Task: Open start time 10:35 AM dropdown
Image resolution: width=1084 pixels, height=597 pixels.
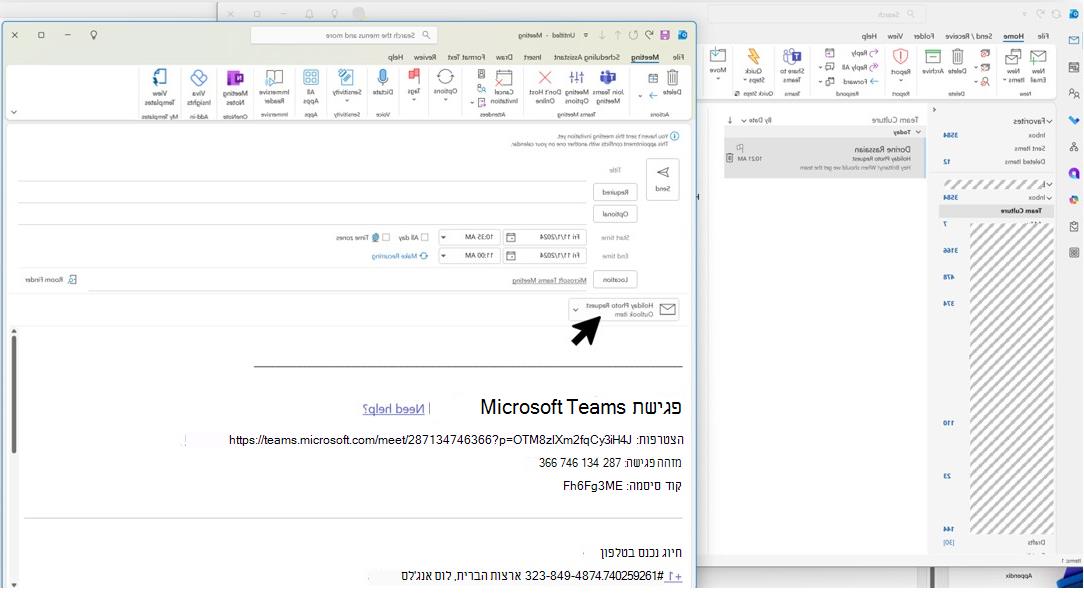Action: click(443, 237)
